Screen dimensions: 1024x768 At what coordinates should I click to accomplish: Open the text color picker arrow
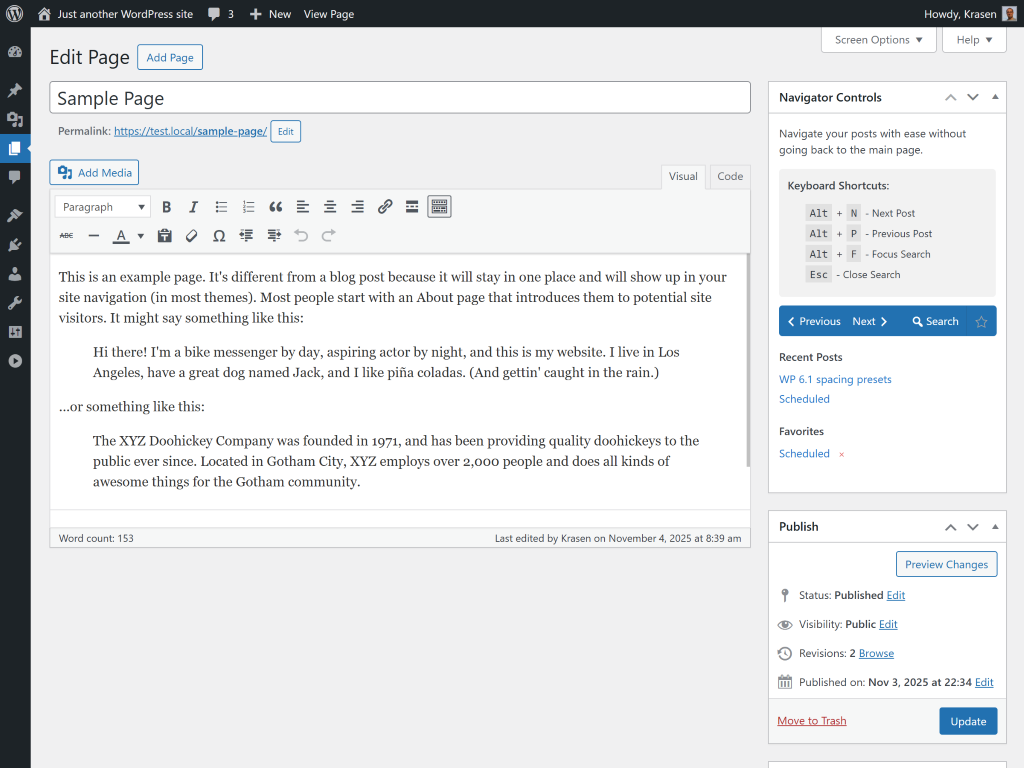click(141, 236)
